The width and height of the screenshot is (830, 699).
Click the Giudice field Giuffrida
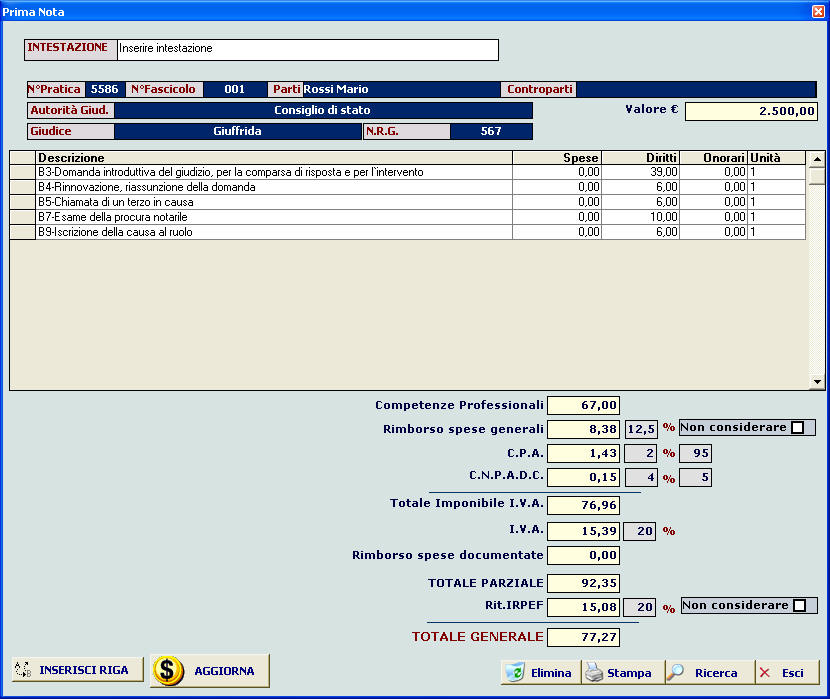(x=238, y=131)
